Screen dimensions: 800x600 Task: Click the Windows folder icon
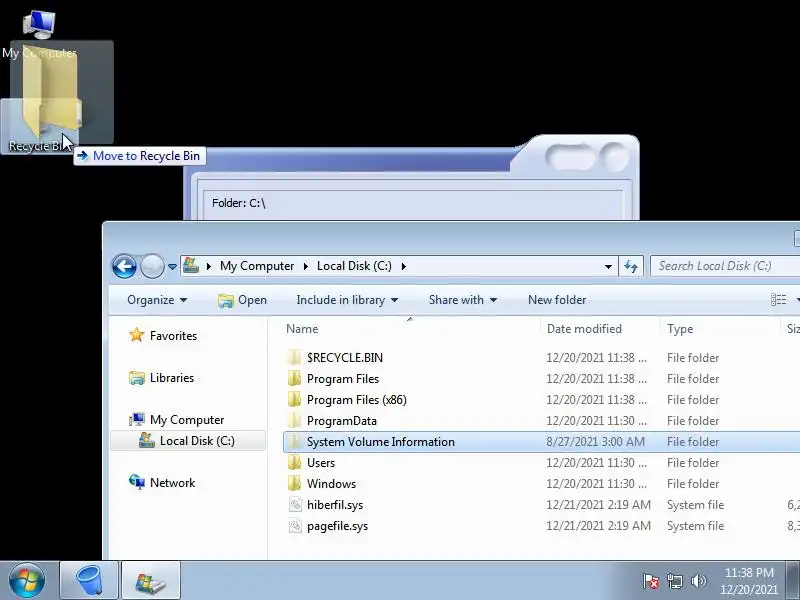[294, 484]
